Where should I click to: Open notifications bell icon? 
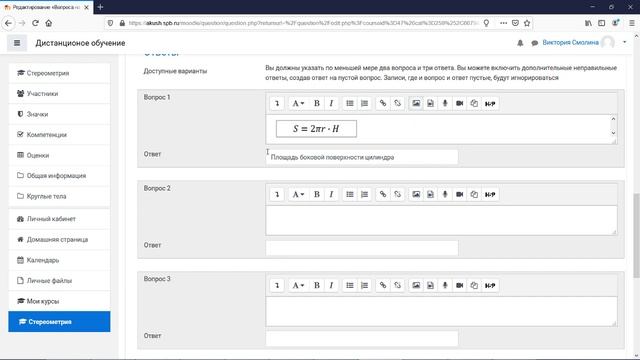coord(520,43)
